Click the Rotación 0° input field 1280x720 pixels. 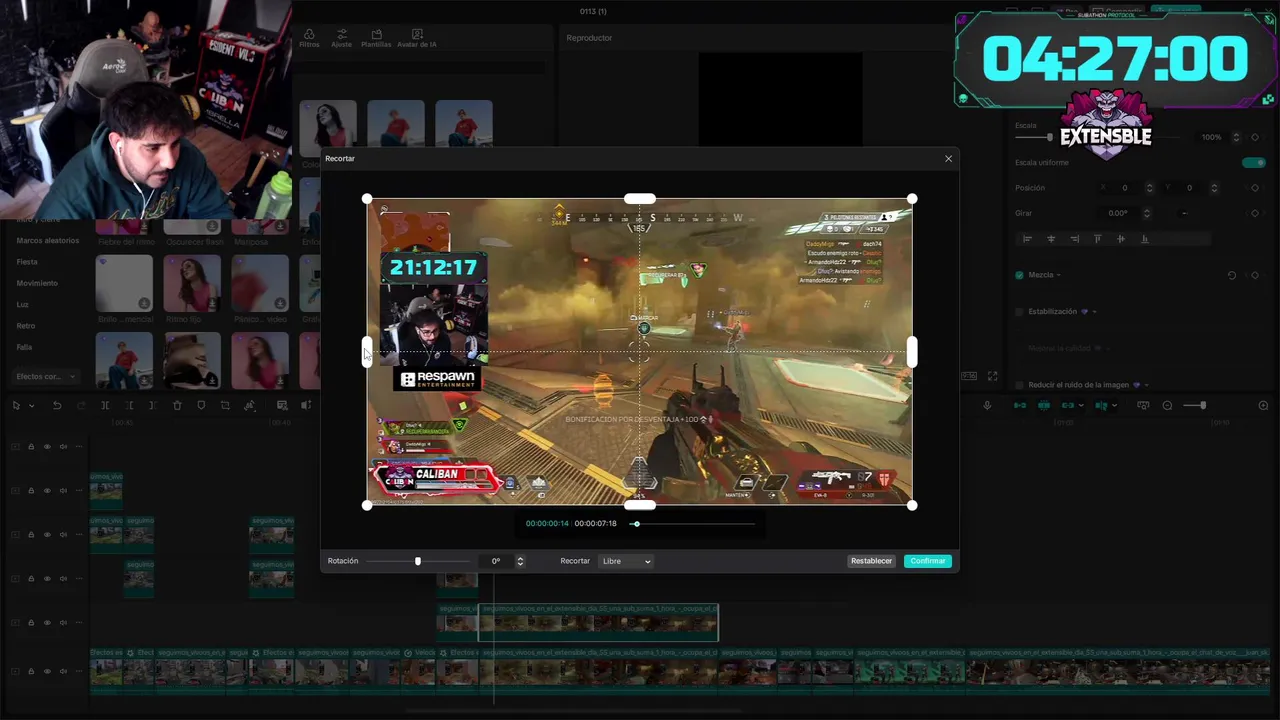click(x=496, y=561)
